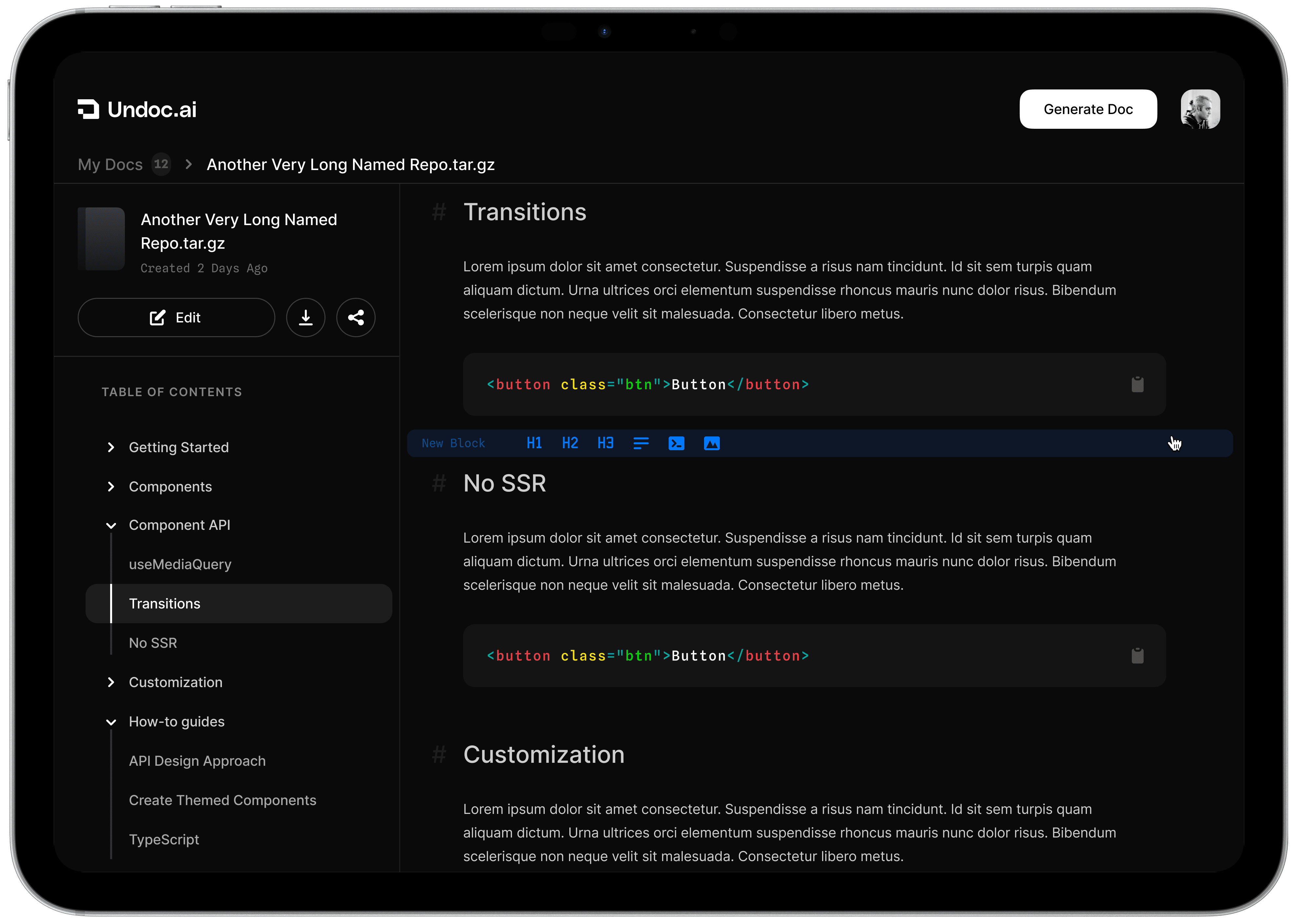This screenshot has width=1298, height=924.
Task: Open How-to guides in table of contents
Action: 176,722
